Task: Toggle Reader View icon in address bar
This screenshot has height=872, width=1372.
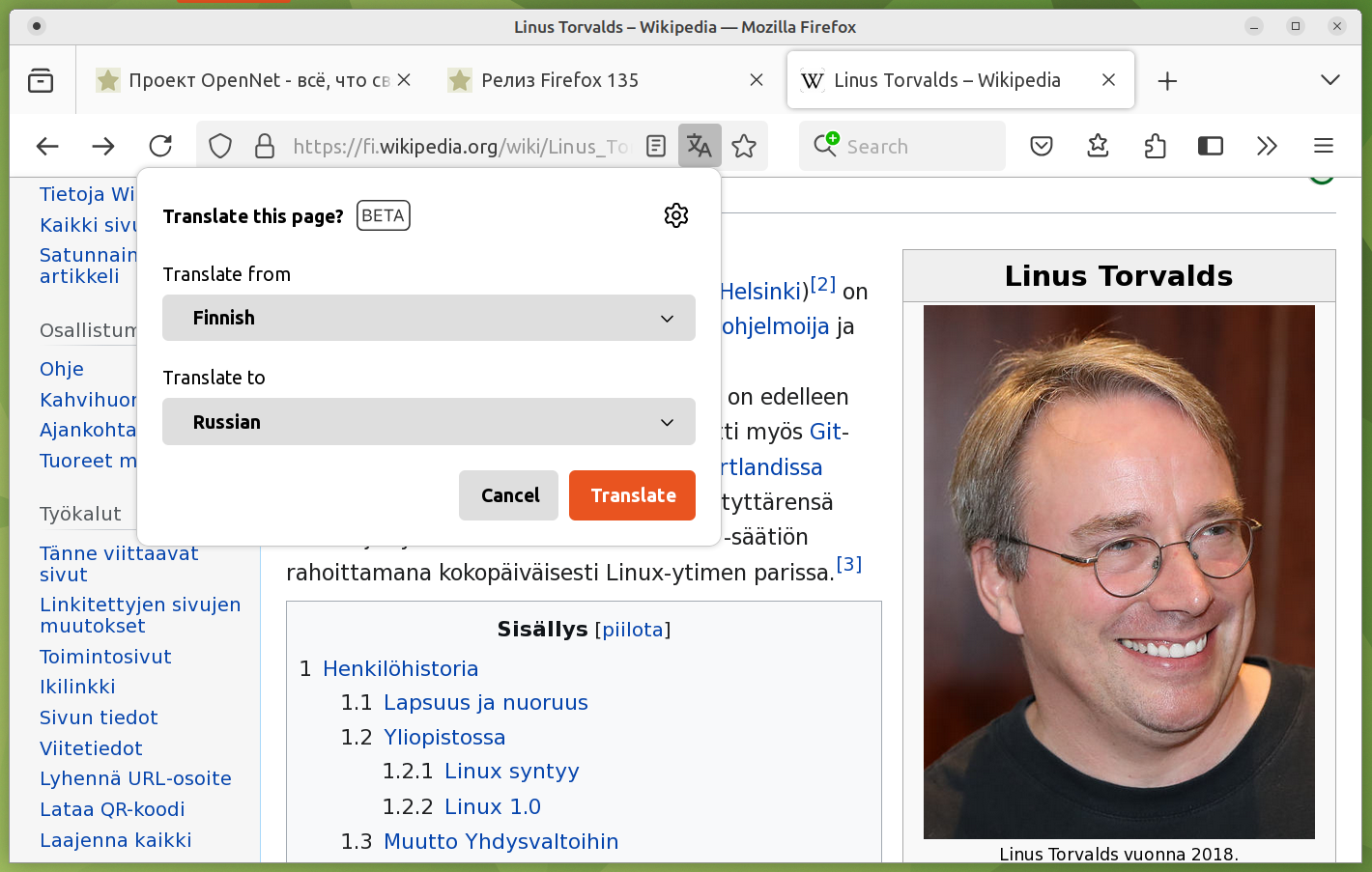Action: pos(656,146)
